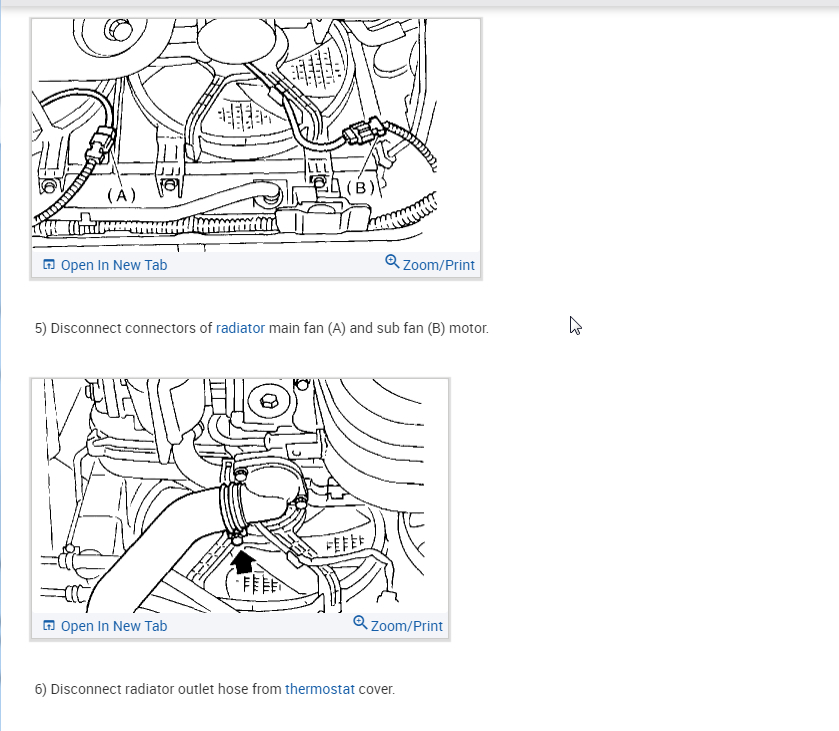The width and height of the screenshot is (839, 731).
Task: Click the text 'main fan (A) and sub fan (B) motor.'
Action: 379,328
